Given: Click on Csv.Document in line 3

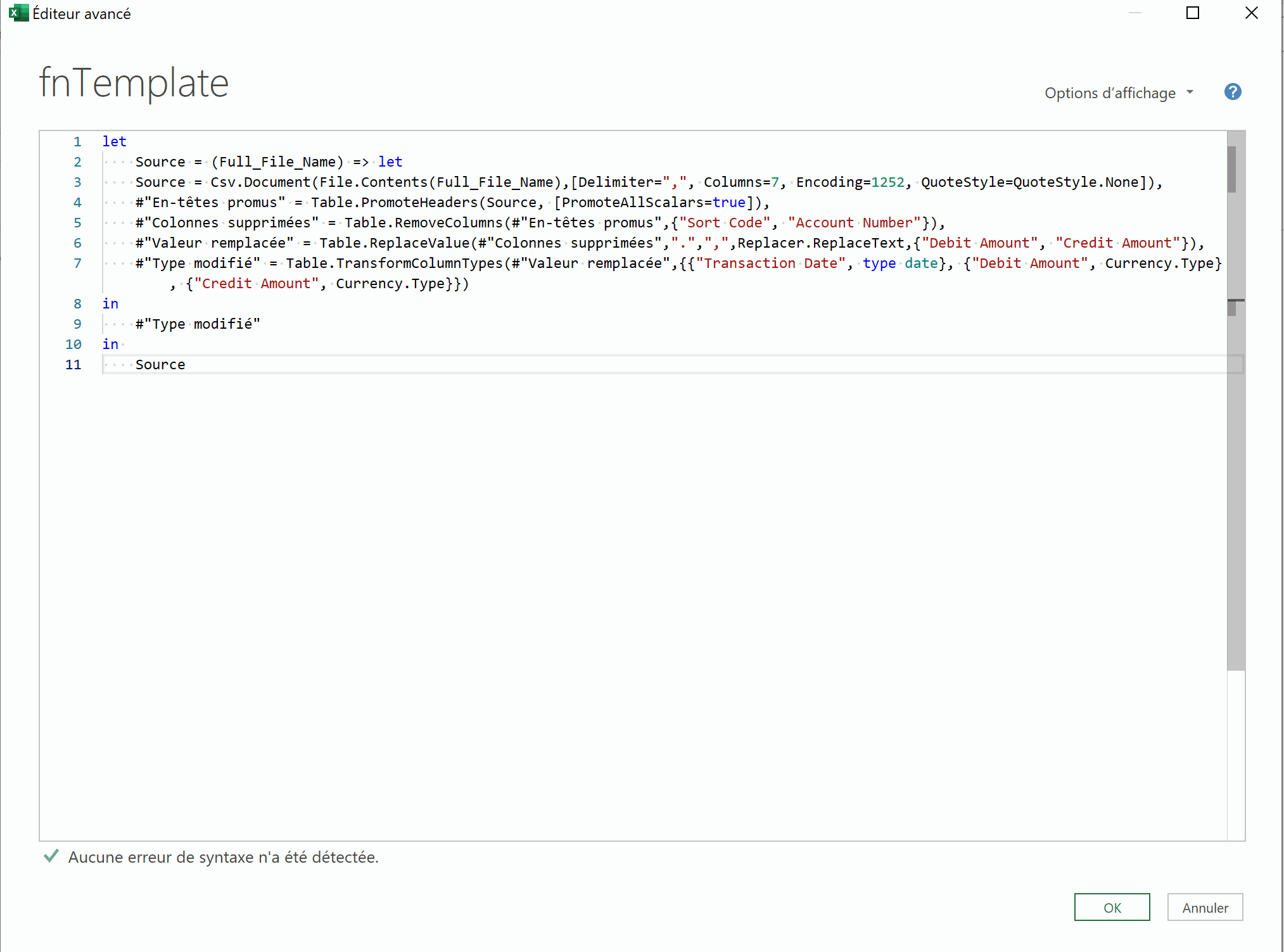Looking at the screenshot, I should pyautogui.click(x=260, y=182).
